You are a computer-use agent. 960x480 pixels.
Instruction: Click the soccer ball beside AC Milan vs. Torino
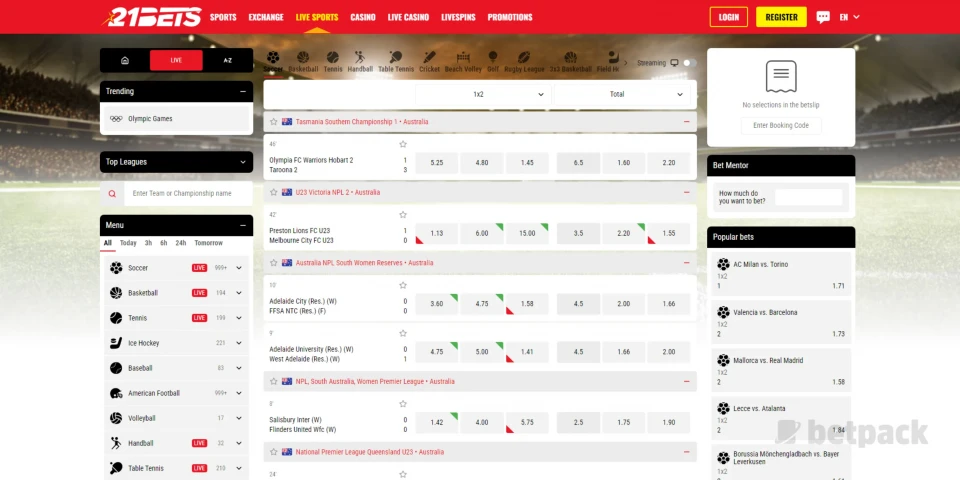(x=724, y=264)
